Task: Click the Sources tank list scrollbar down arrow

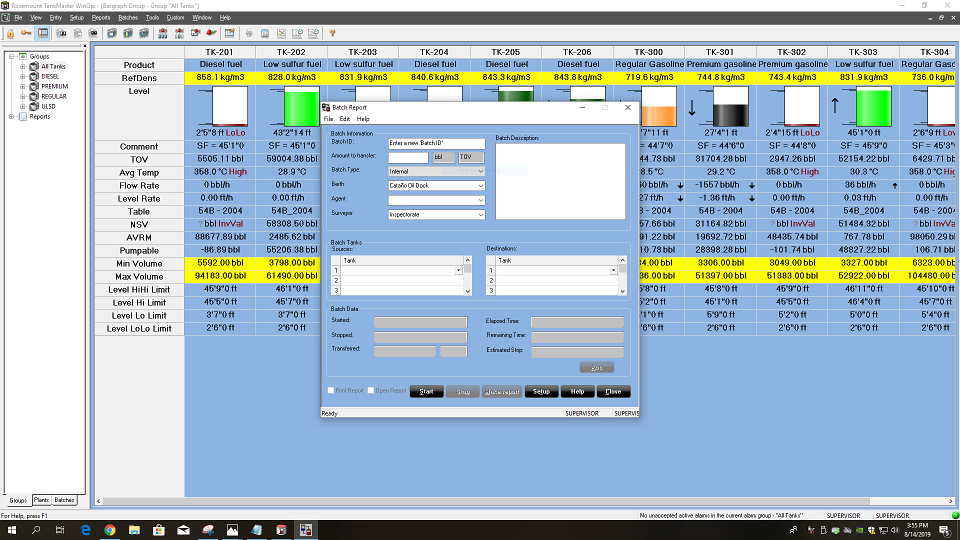Action: pyautogui.click(x=467, y=291)
